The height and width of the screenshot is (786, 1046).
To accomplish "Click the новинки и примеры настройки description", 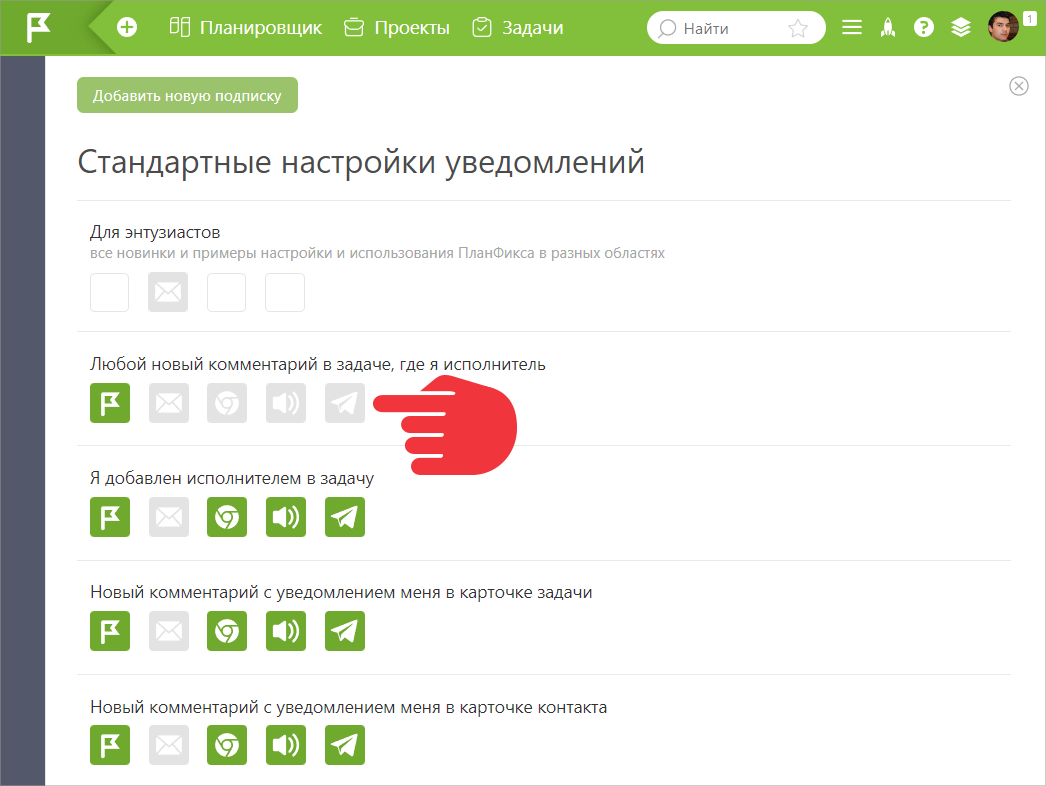I will pyautogui.click(x=377, y=254).
